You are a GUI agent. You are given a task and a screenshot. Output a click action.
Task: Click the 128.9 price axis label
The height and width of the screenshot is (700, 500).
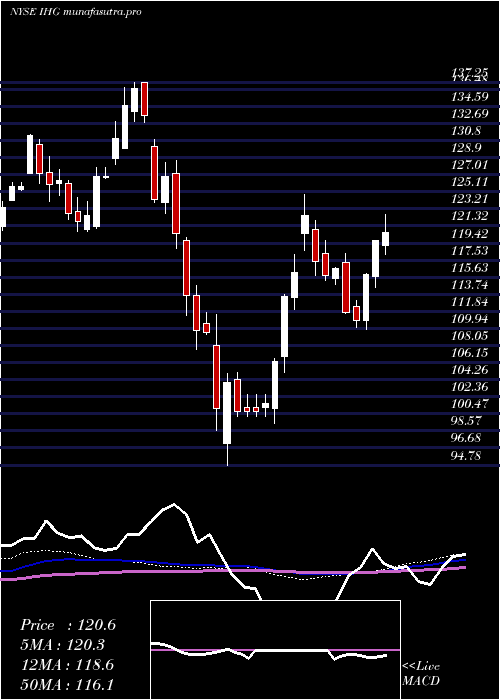tap(467, 148)
